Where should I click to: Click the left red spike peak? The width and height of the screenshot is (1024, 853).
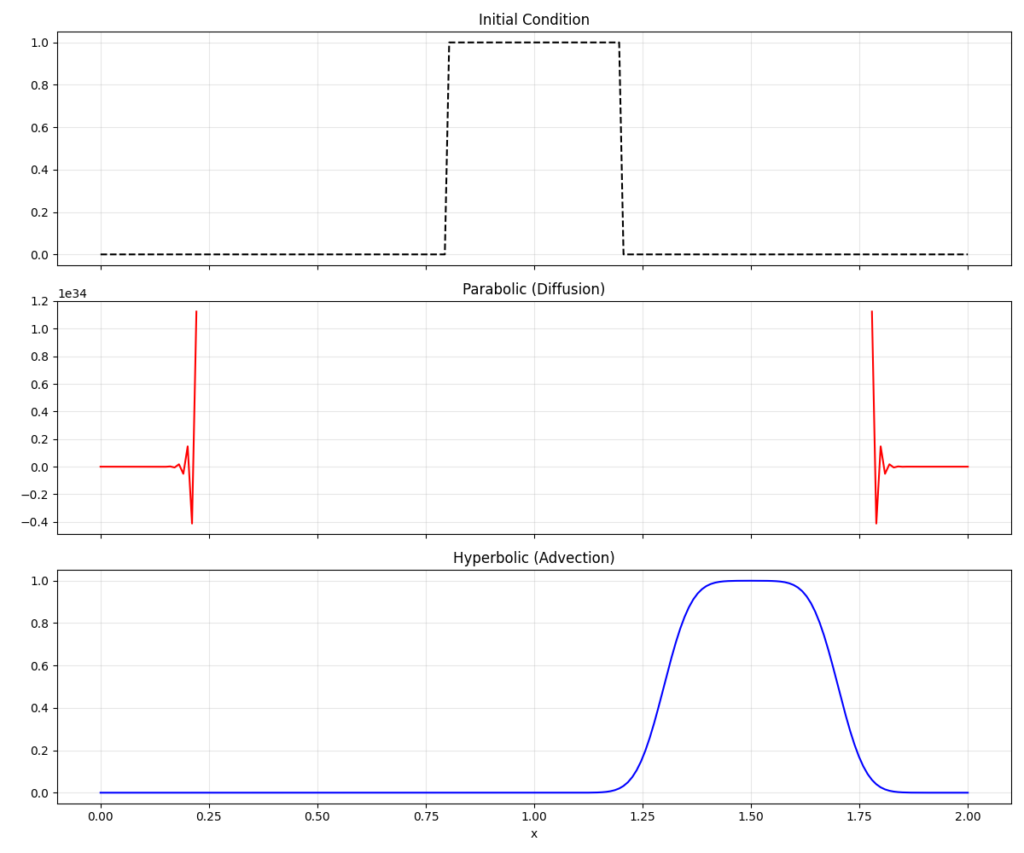pos(196,312)
